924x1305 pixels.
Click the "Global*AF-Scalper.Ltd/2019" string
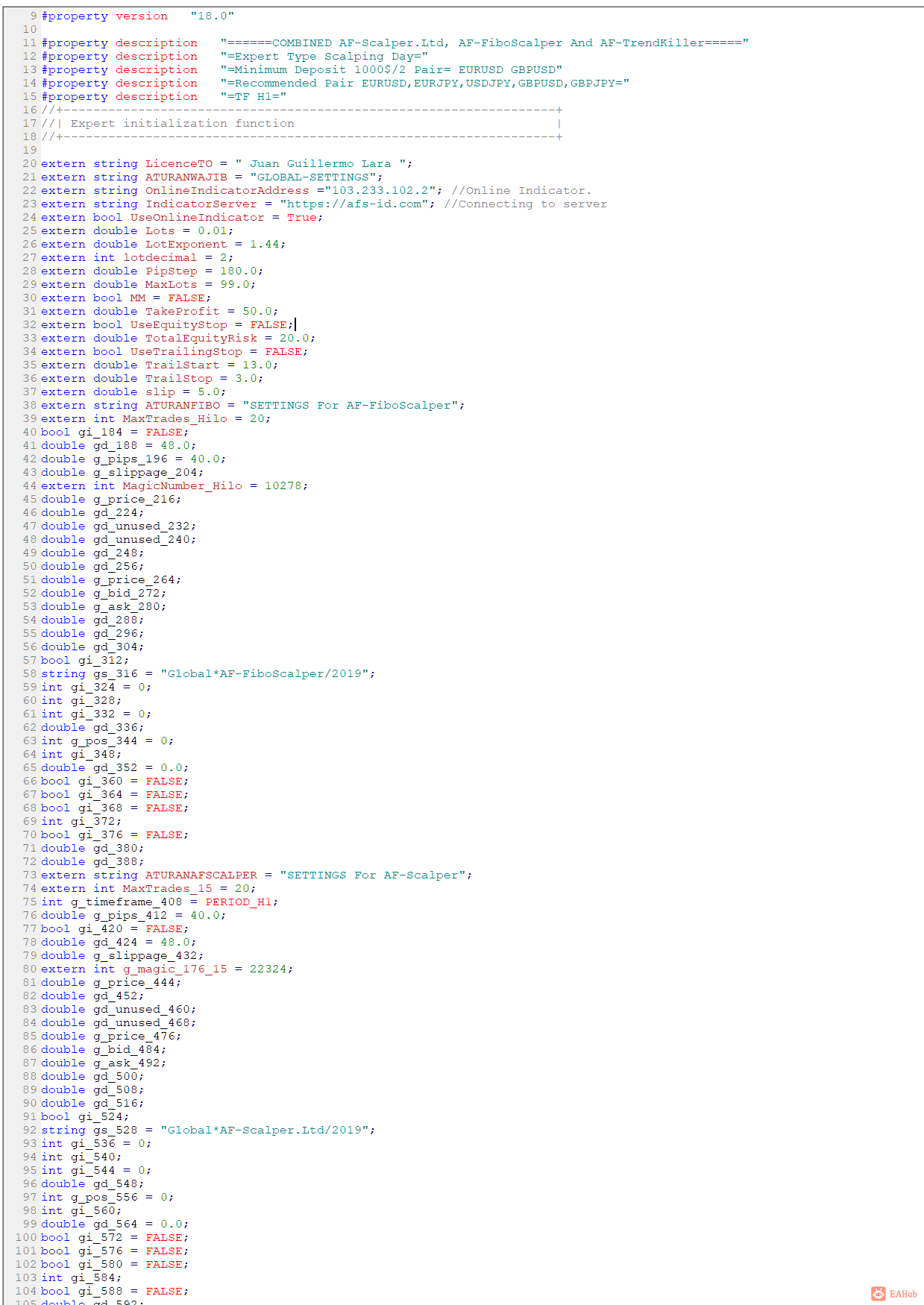click(264, 1130)
